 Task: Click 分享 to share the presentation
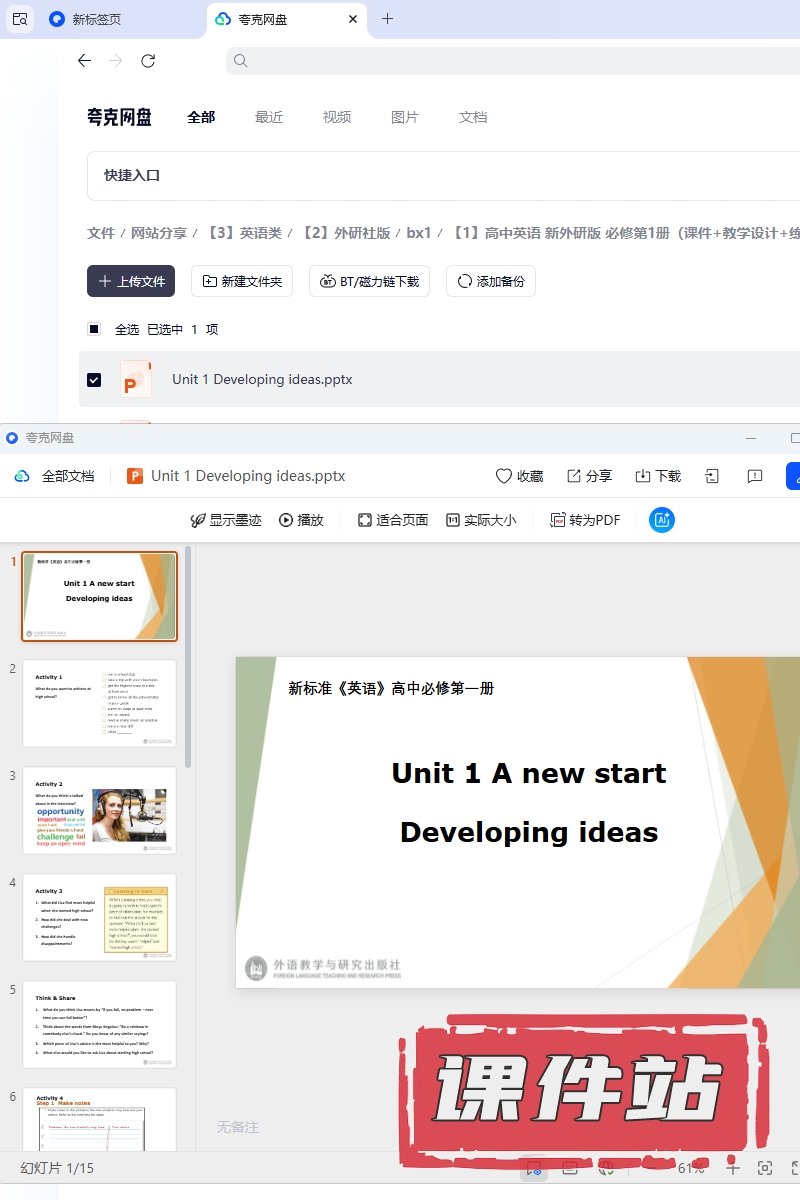pos(589,476)
